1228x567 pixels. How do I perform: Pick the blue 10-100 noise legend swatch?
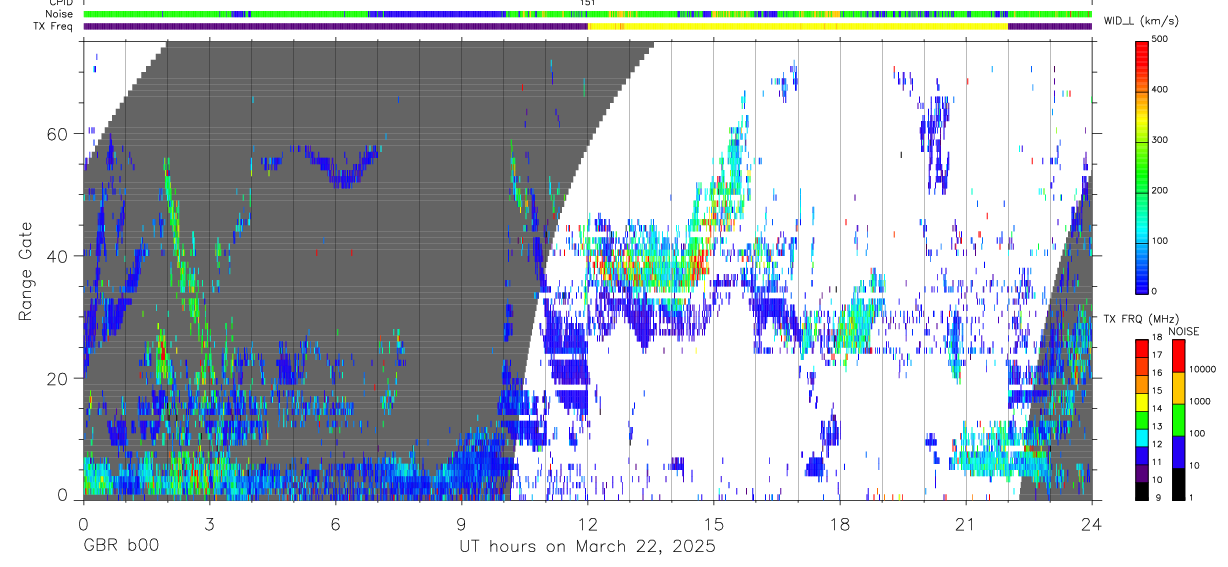1177,452
